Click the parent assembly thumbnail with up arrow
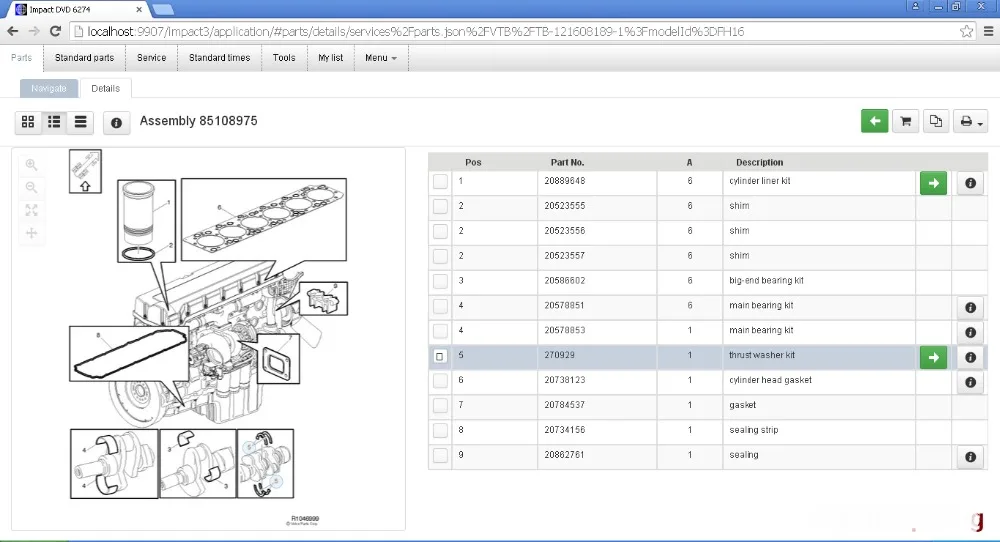Image resolution: width=1000 pixels, height=542 pixels. tap(85, 172)
